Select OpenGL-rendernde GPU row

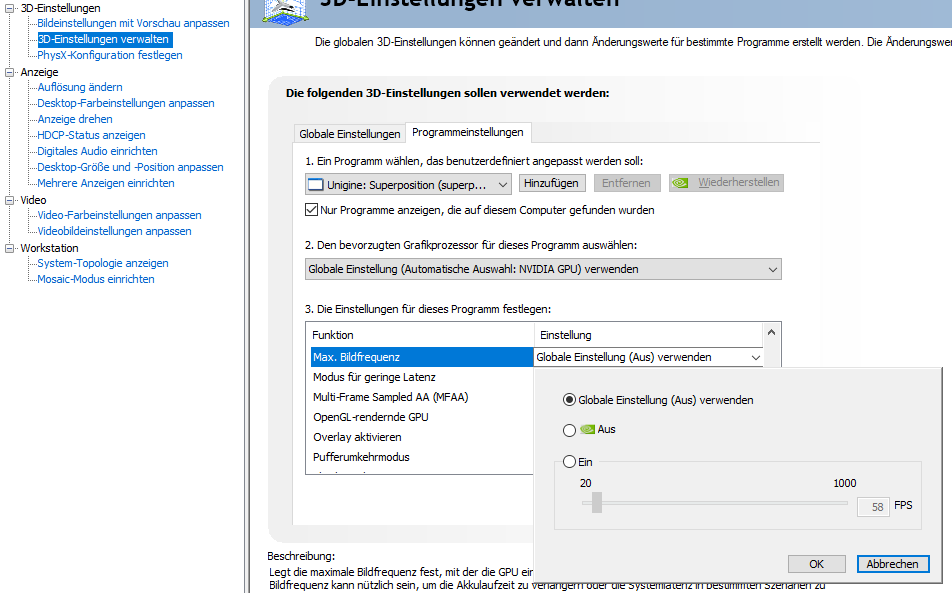421,417
